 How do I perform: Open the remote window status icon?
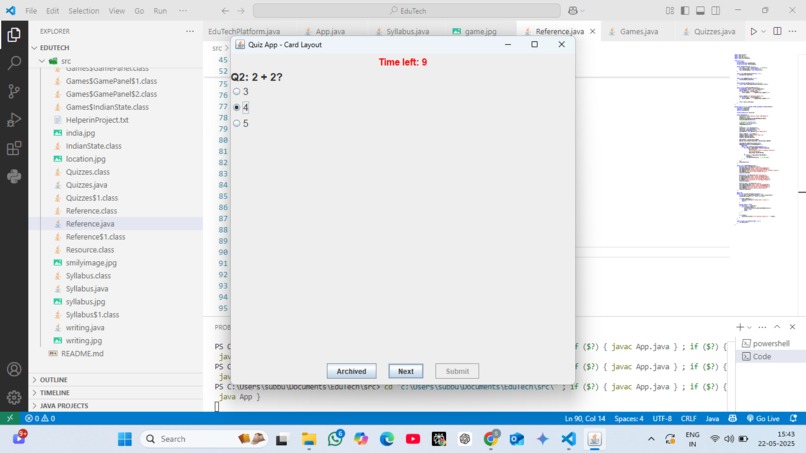(x=10, y=419)
